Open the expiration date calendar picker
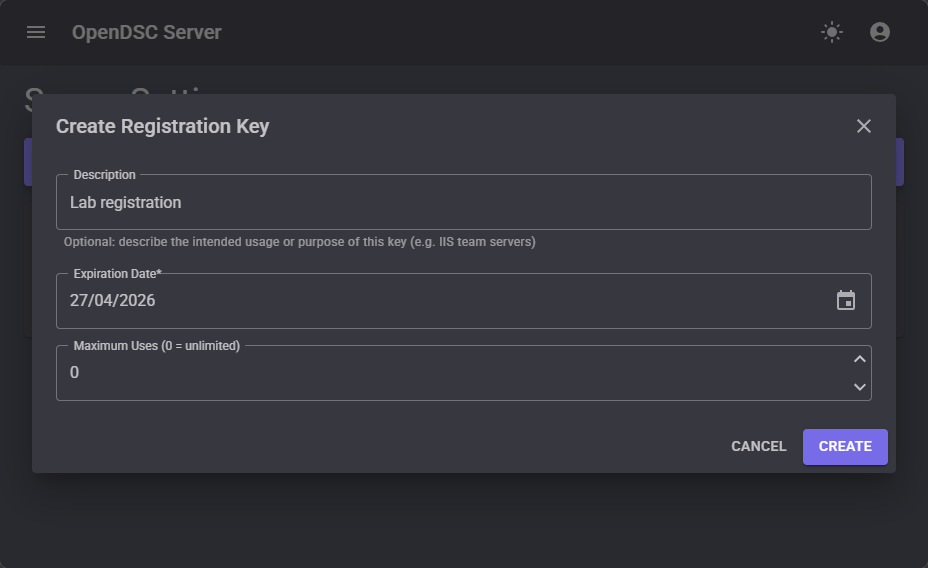The image size is (928, 568). coord(846,301)
